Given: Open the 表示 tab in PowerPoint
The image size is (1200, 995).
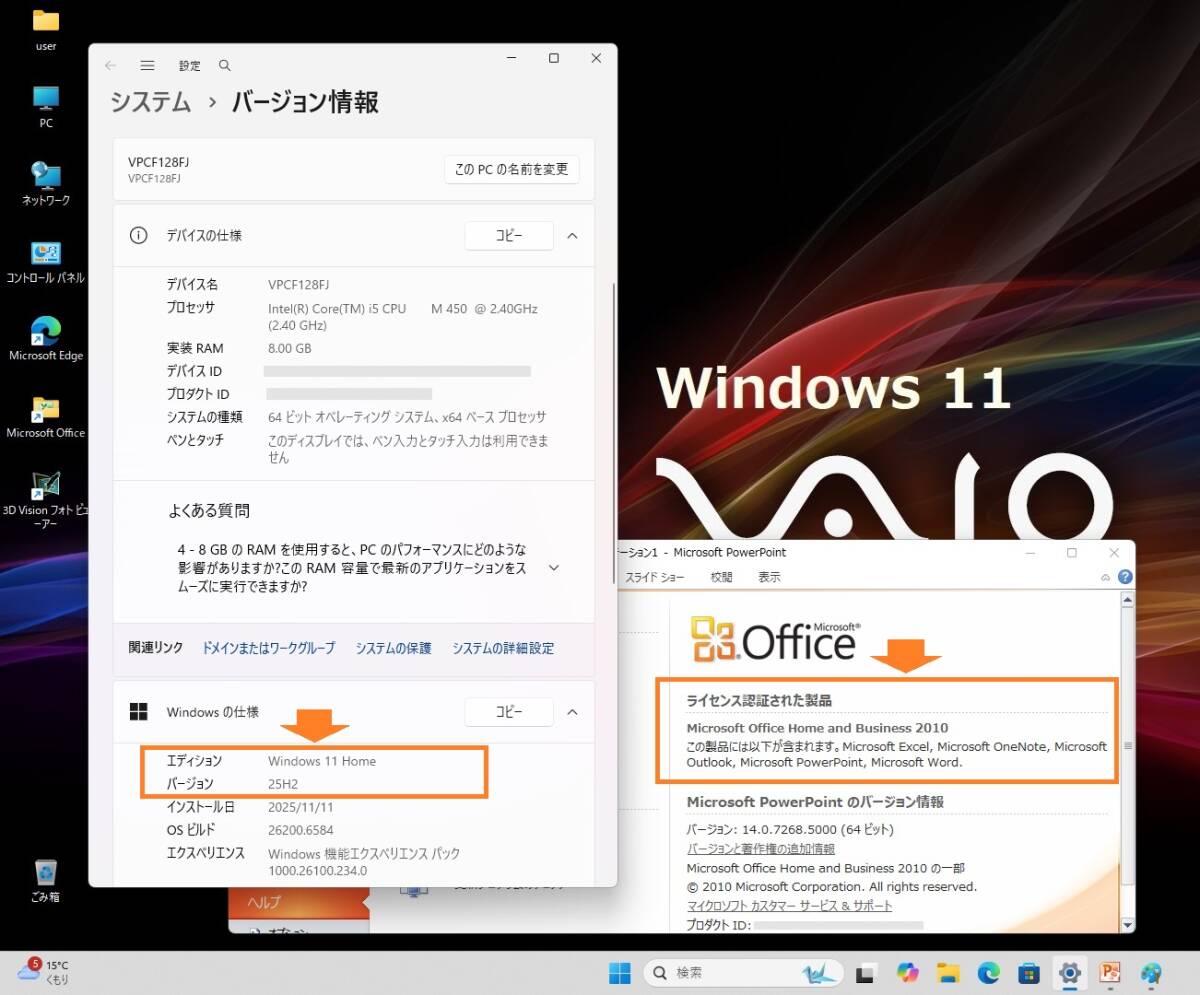Looking at the screenshot, I should tap(769, 577).
